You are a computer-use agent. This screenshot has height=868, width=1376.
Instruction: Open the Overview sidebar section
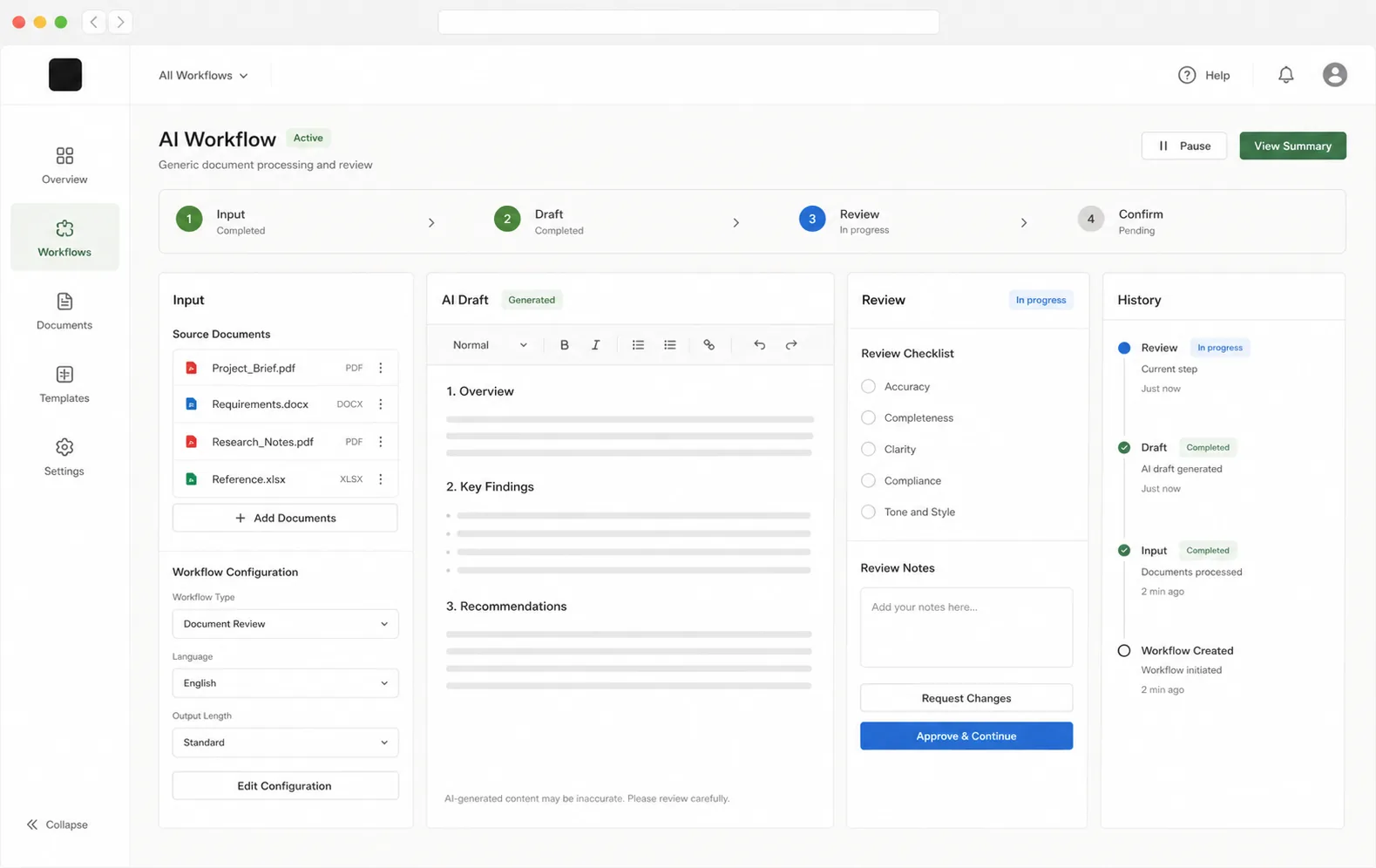coord(64,165)
